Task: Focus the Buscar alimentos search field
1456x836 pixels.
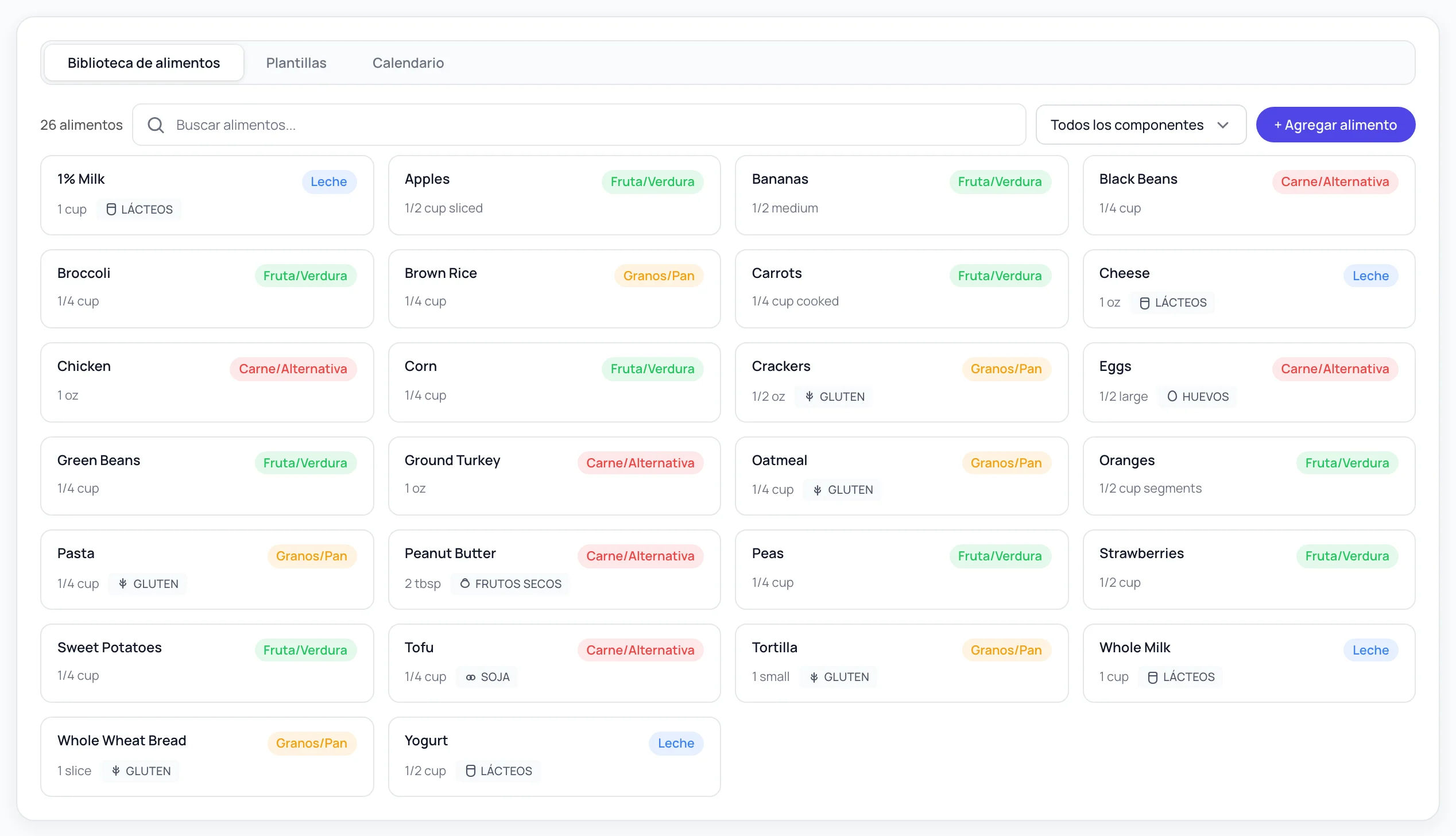Action: (579, 125)
